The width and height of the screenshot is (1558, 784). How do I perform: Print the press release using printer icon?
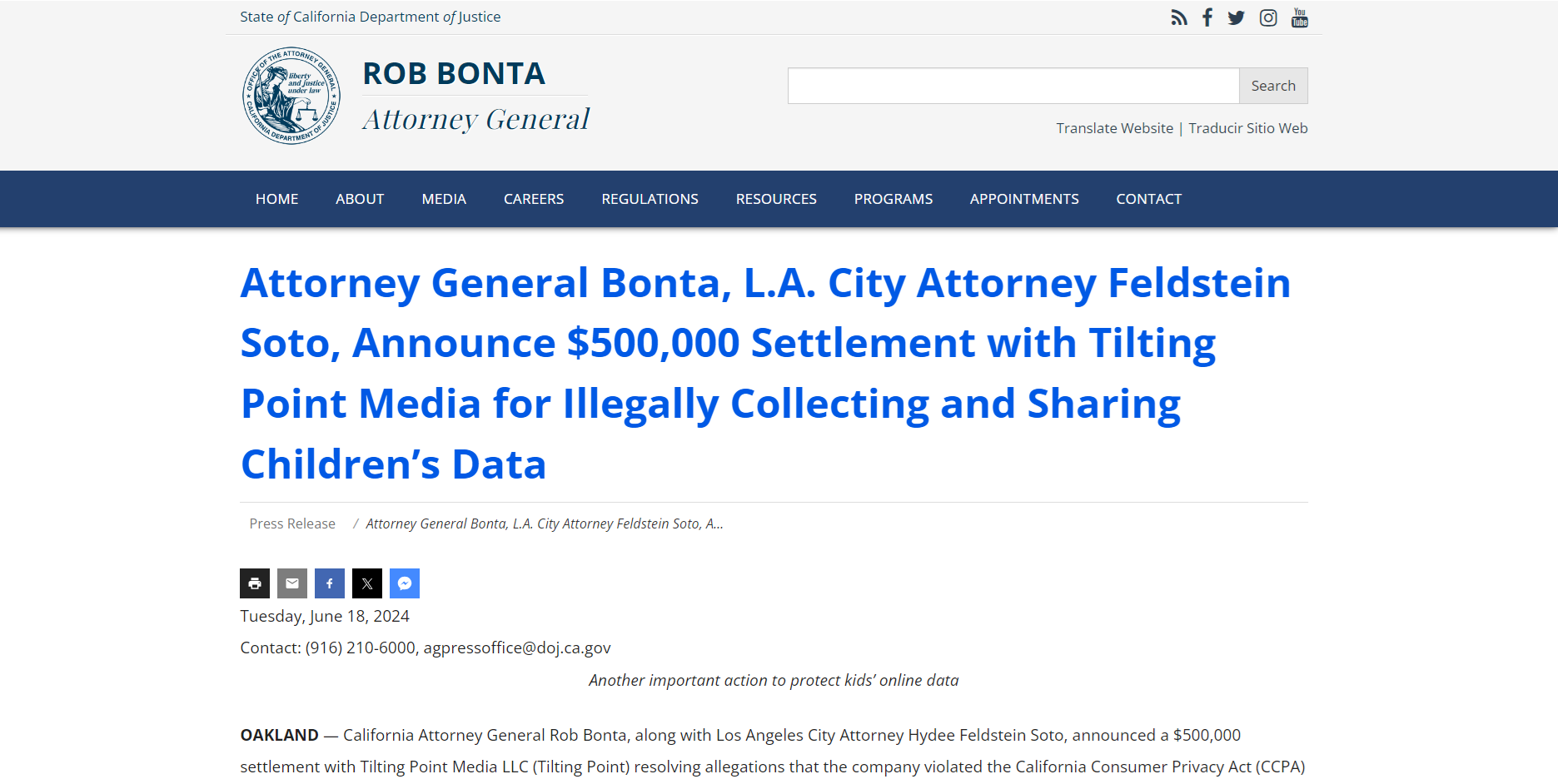pos(255,583)
